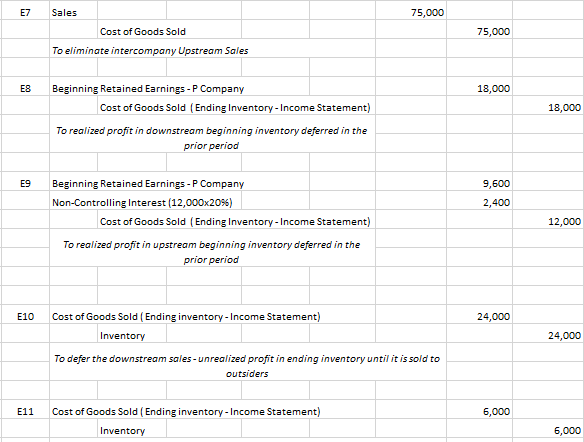Click 'Cost of Goods Sold' under Sales in E7
Image resolution: width=584 pixels, height=442 pixels.
143,32
